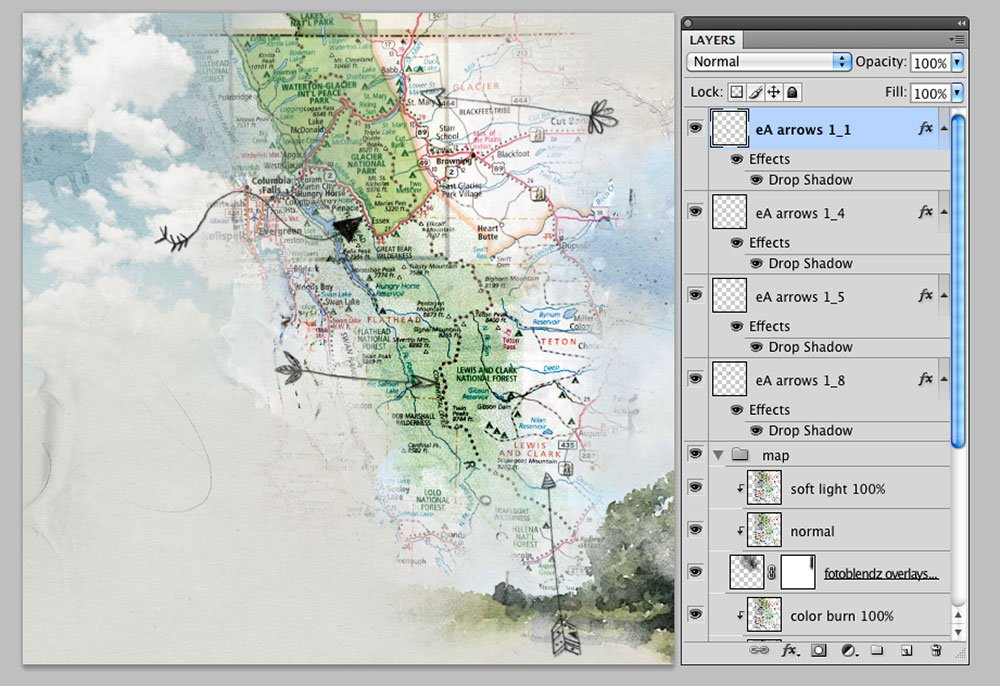The image size is (1000, 686).
Task: Click the Fill value field
Action: click(930, 93)
